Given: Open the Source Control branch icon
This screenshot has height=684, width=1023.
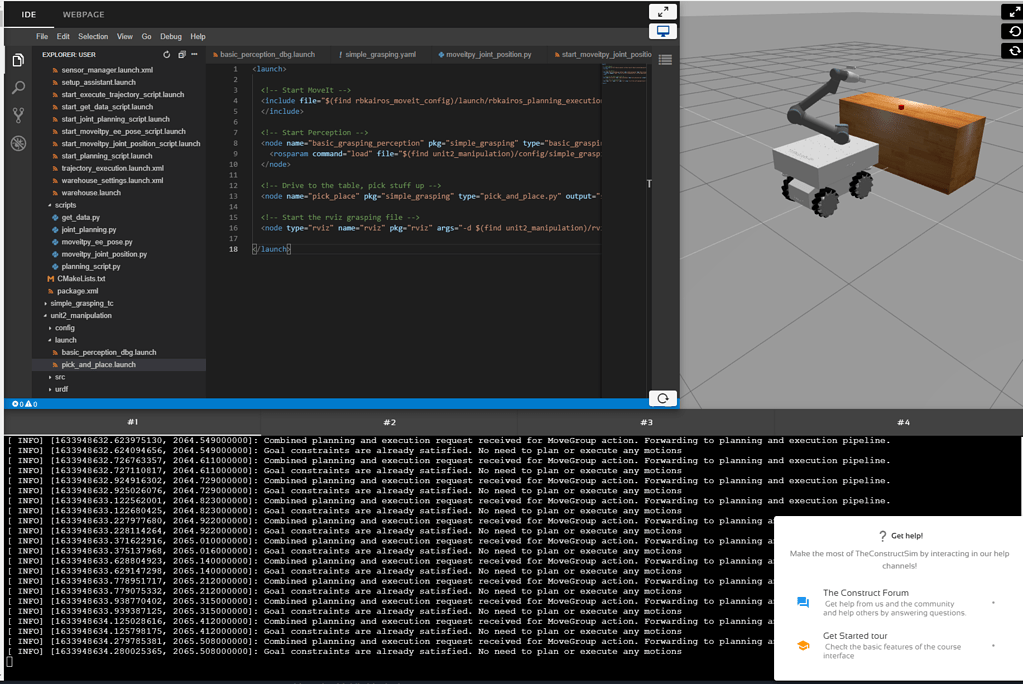Looking at the screenshot, I should 18,115.
